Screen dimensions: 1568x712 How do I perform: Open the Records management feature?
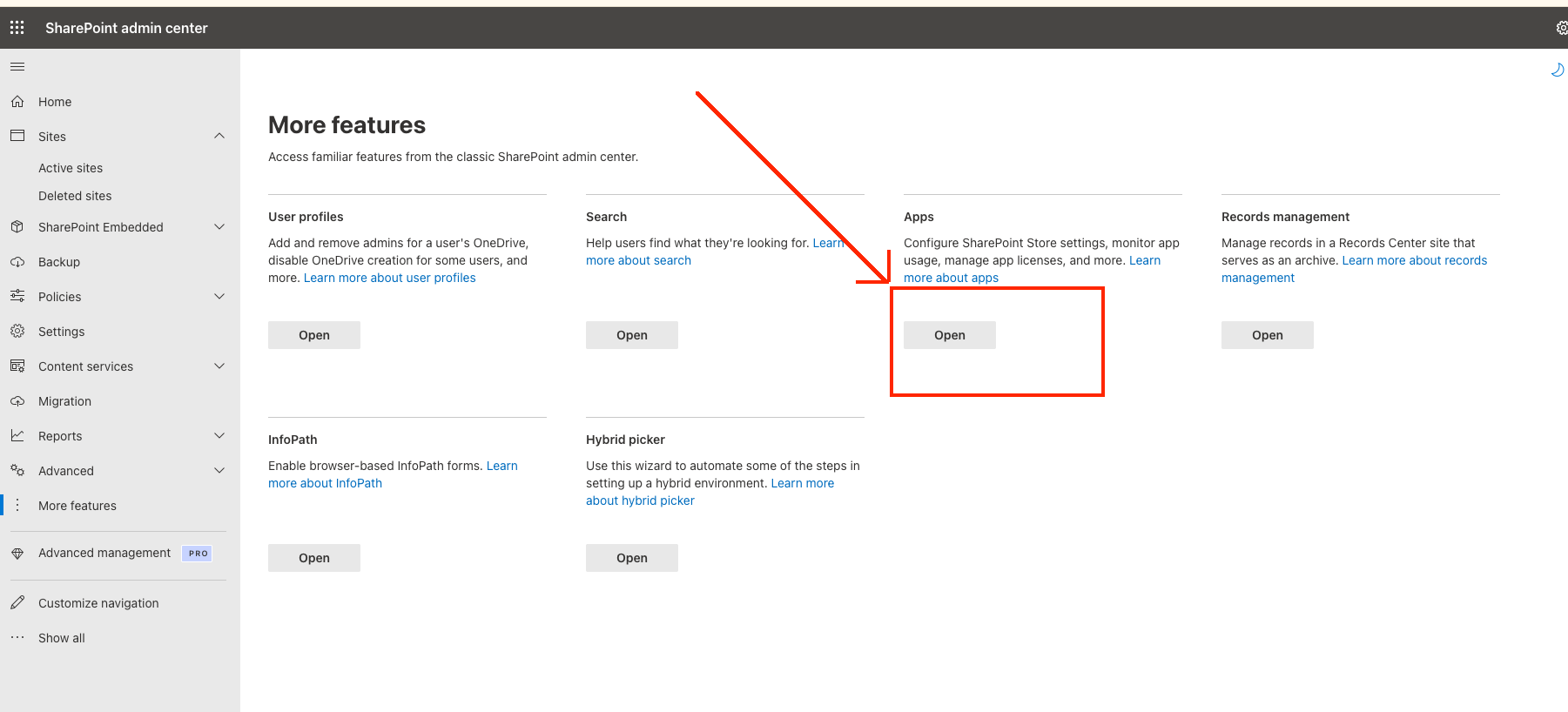pos(1268,335)
